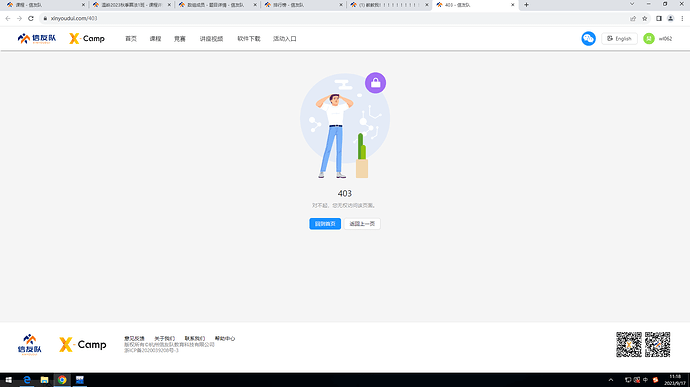690x387 pixels.
Task: Open the 课程 menu item
Action: pos(155,39)
